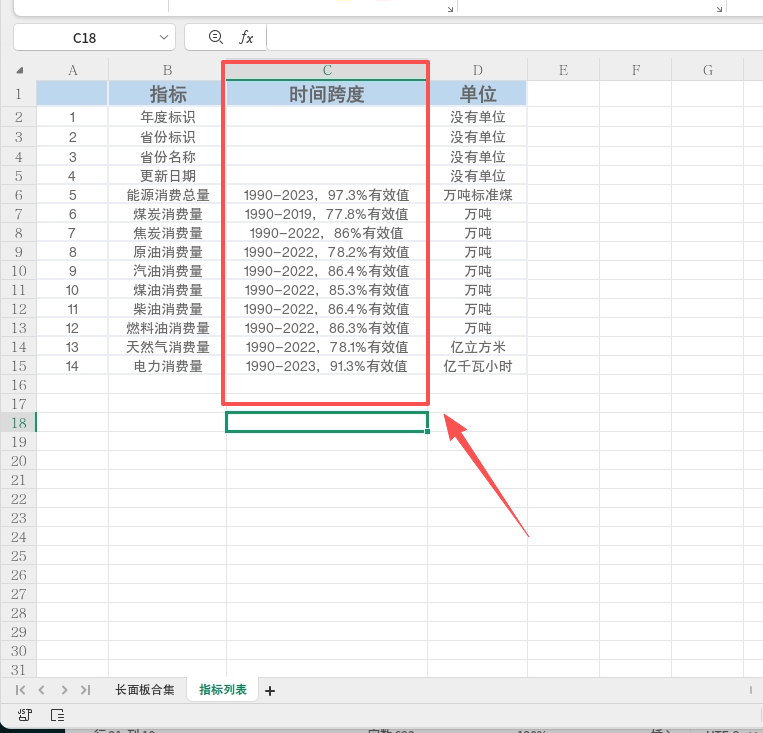Click the select-all corner triangle
Viewport: 763px width, 733px height.
[x=19, y=71]
